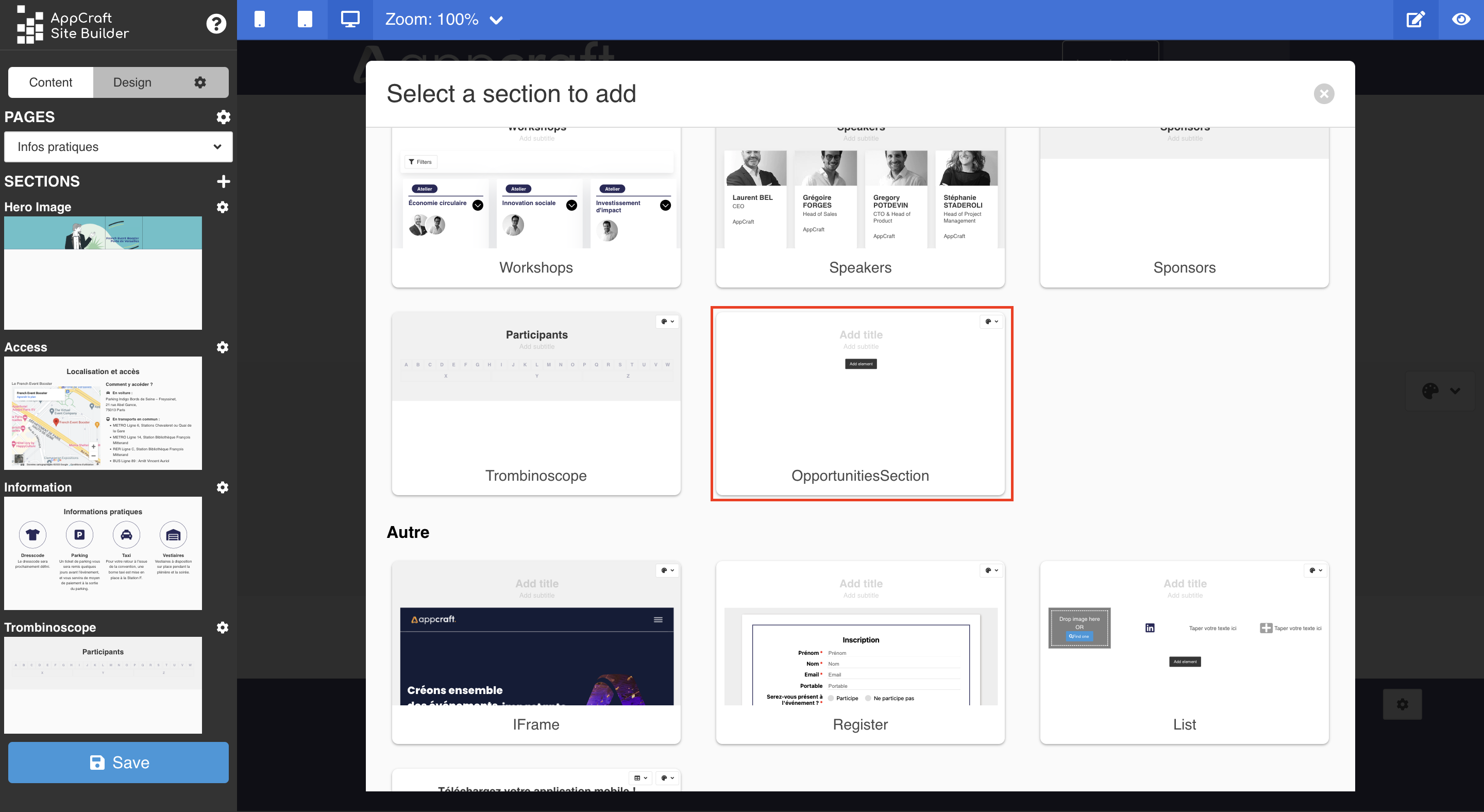The height and width of the screenshot is (812, 1484).
Task: Select the Content tab
Action: (x=50, y=82)
